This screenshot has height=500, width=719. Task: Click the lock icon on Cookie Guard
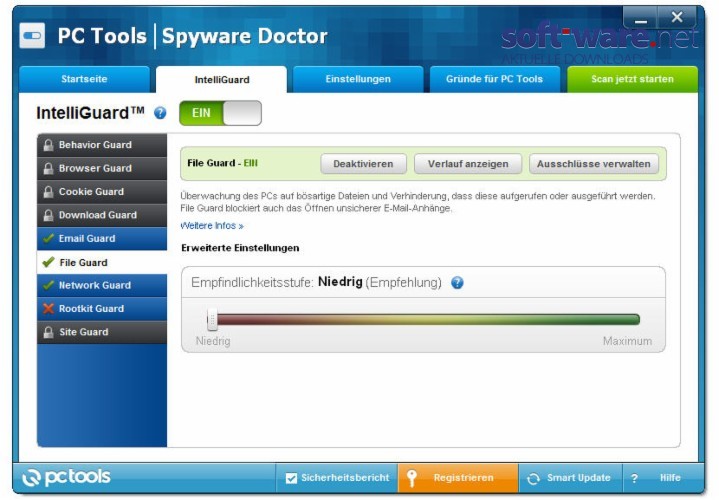click(48, 192)
